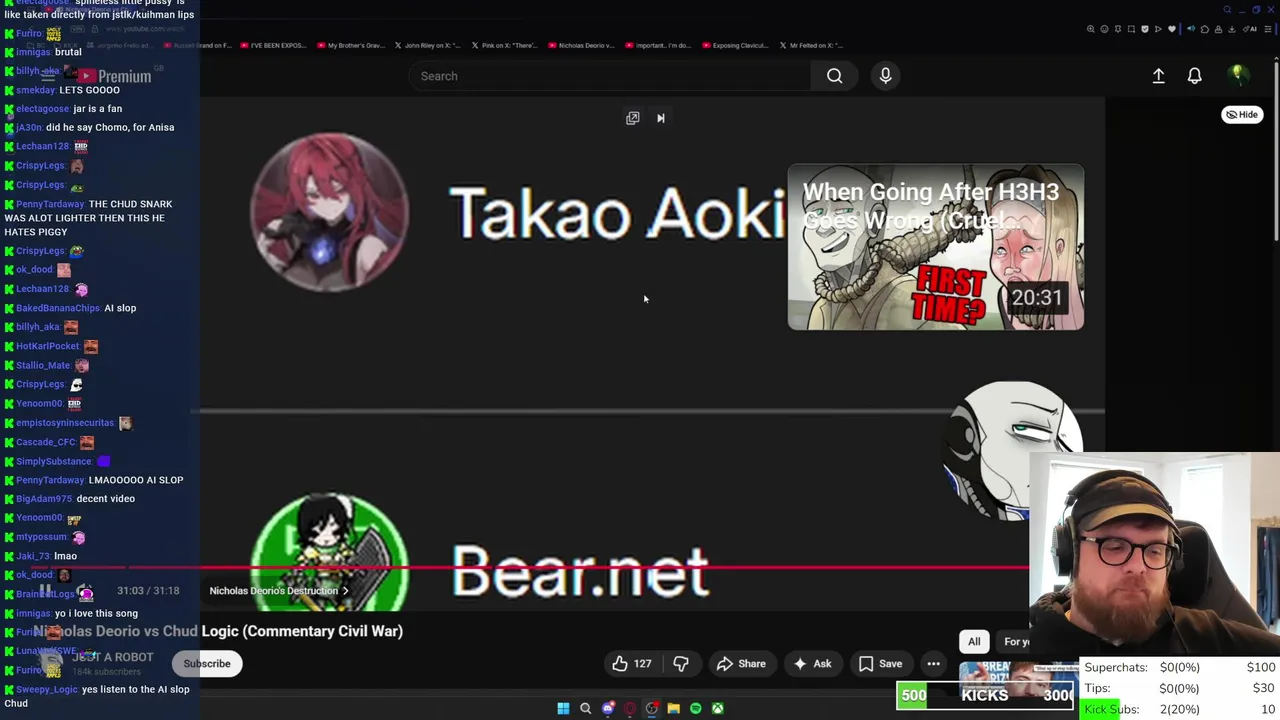Open Windows taskbar search
This screenshot has width=1280, height=720.
tap(585, 709)
